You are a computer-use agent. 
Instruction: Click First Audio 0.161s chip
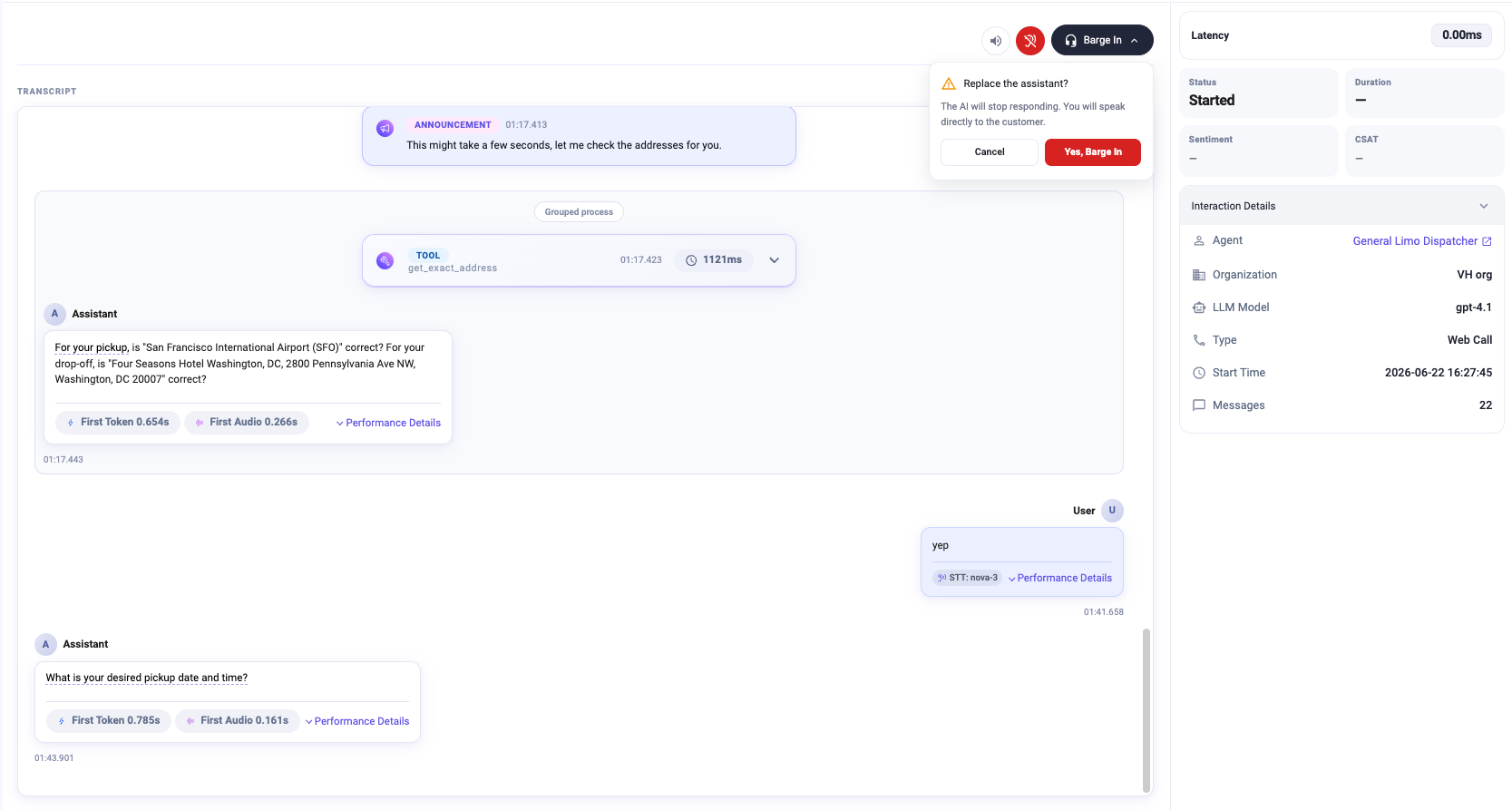[x=238, y=721]
